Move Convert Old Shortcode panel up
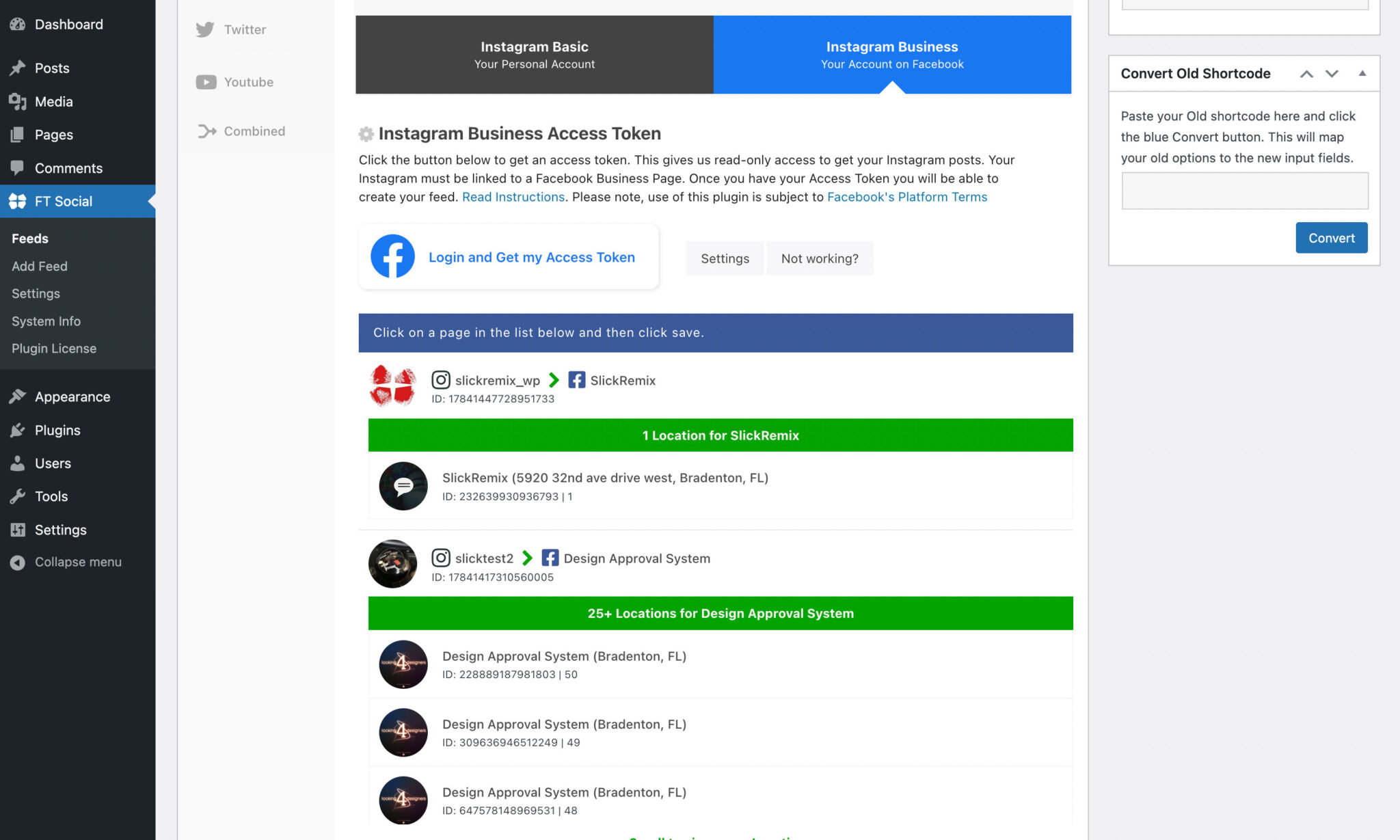The height and width of the screenshot is (840, 1400). [1306, 74]
